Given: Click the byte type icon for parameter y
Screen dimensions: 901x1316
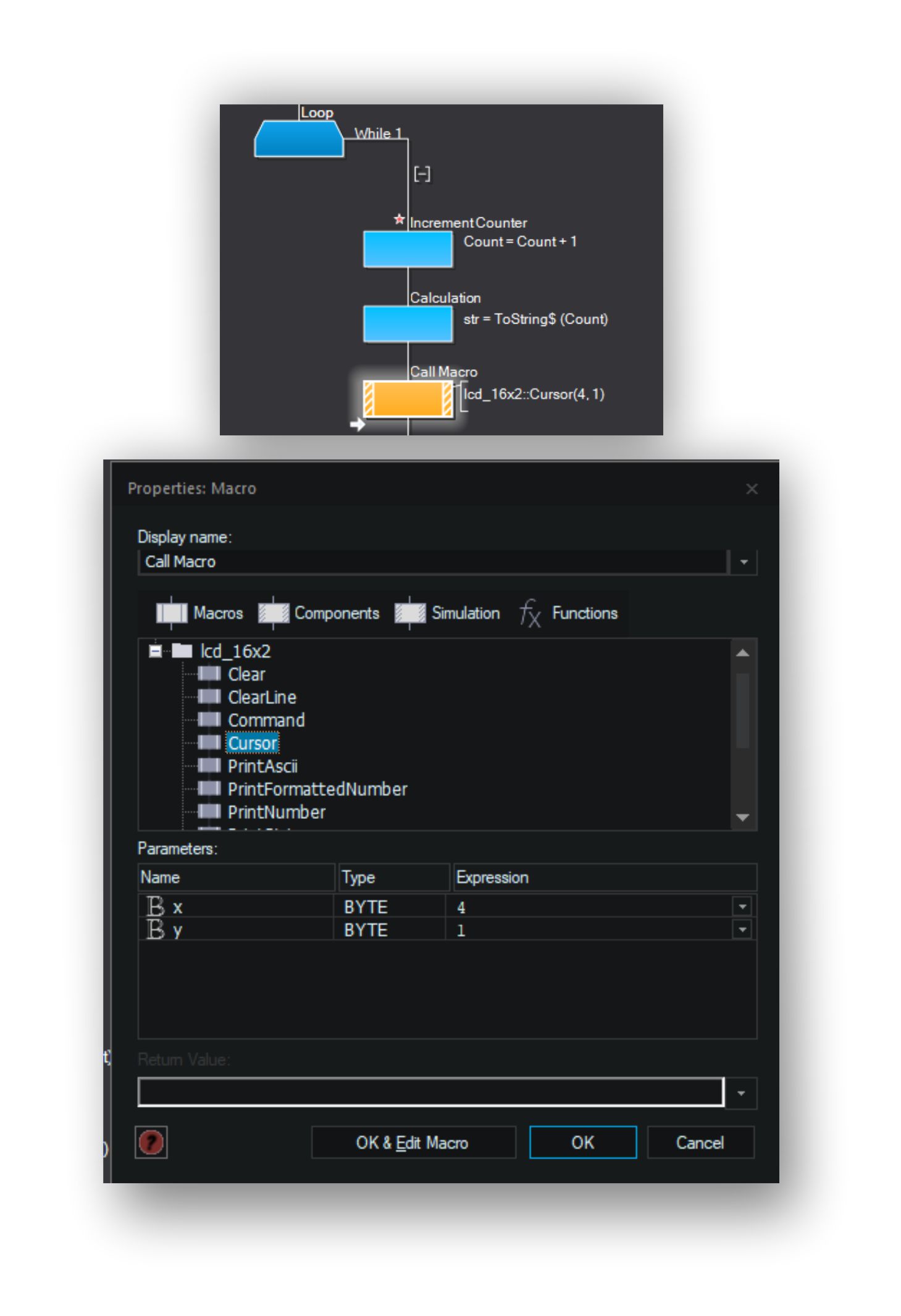Looking at the screenshot, I should 156,929.
